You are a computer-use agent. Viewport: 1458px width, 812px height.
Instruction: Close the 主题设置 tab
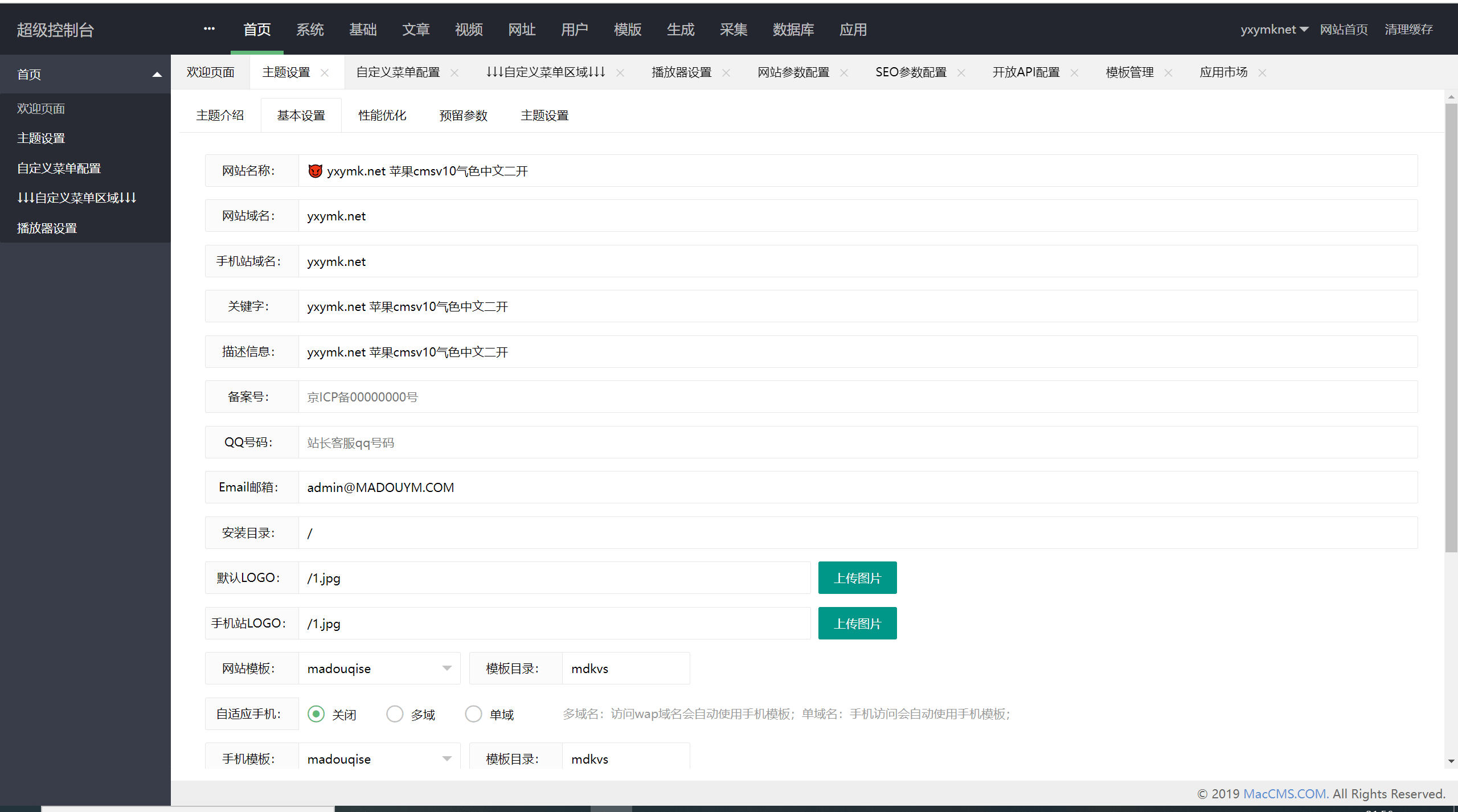325,73
